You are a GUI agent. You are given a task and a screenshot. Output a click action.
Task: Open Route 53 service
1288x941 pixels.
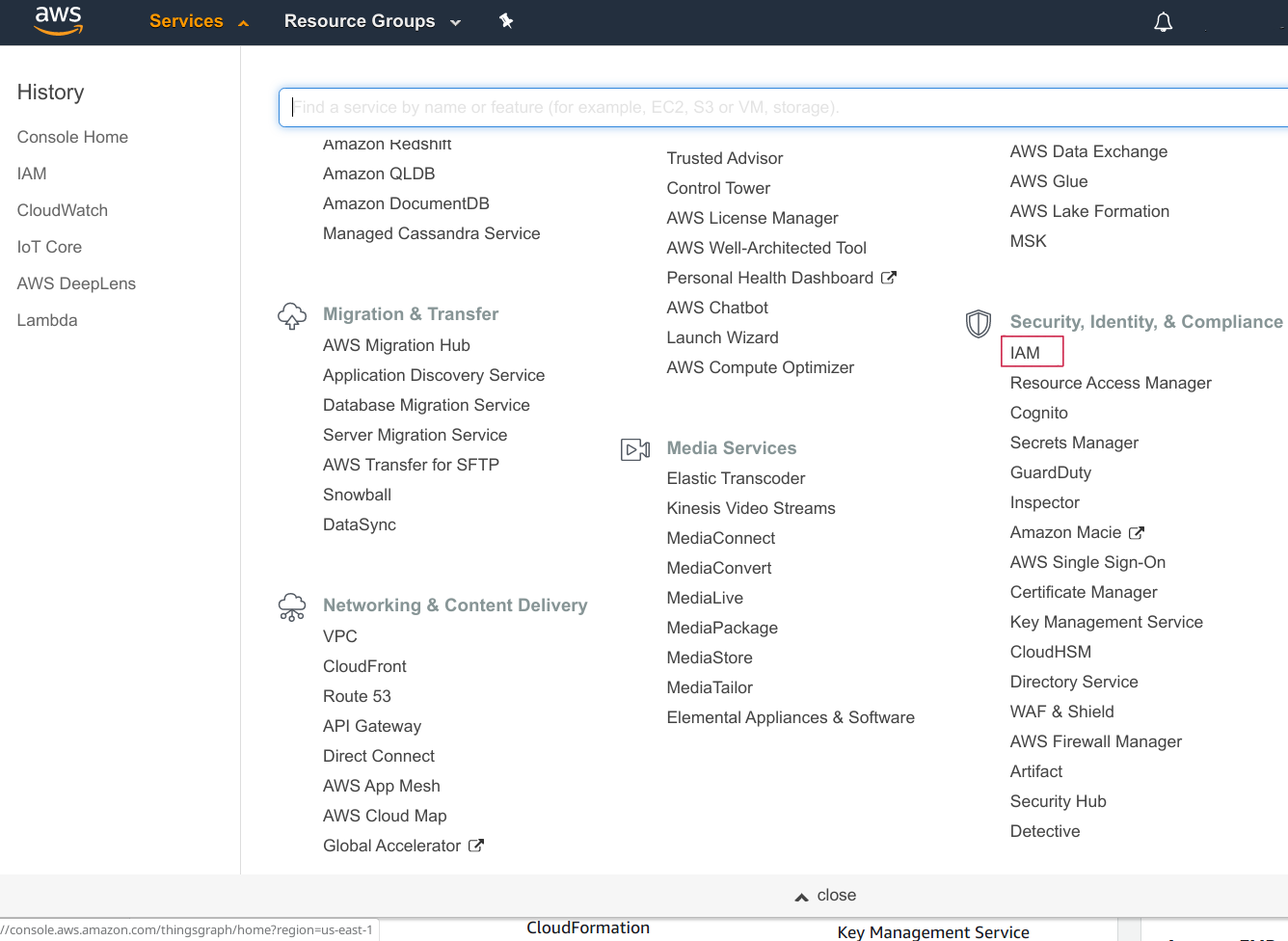coord(357,696)
